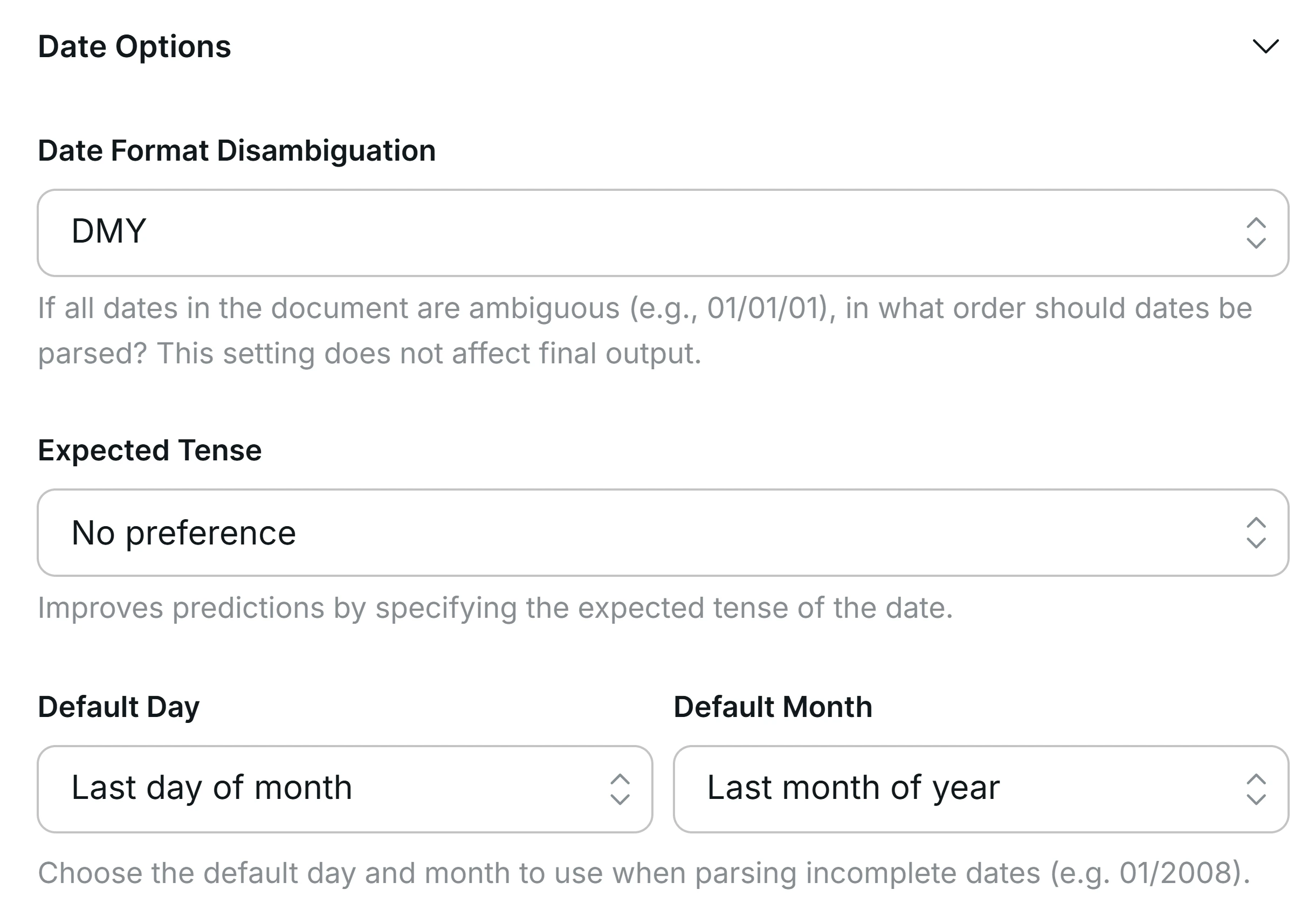Click the stepper arrows beside No preference
Screen dimensions: 1294x924
point(1257,532)
